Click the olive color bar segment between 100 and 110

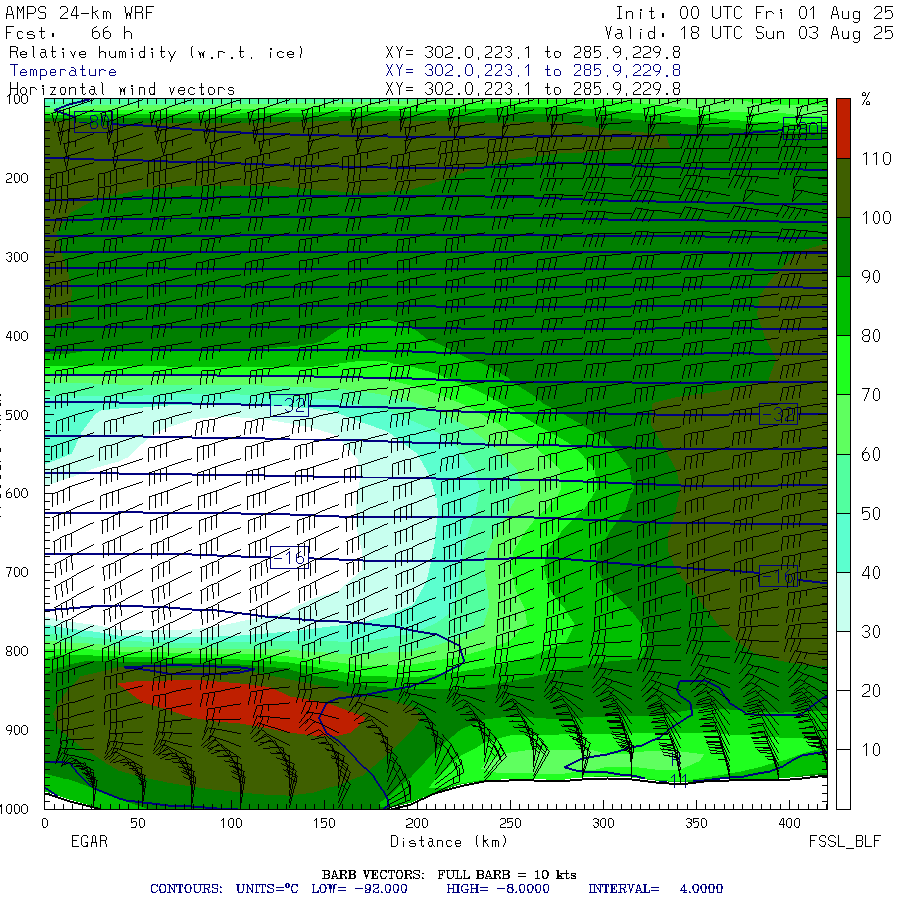tap(843, 188)
